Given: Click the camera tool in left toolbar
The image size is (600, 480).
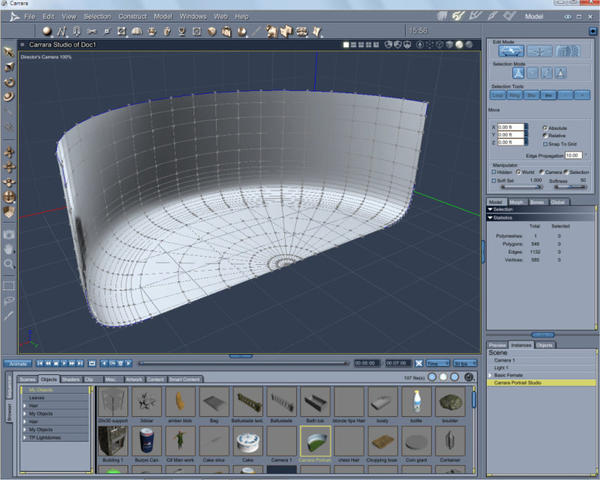Looking at the screenshot, I should click(x=9, y=233).
